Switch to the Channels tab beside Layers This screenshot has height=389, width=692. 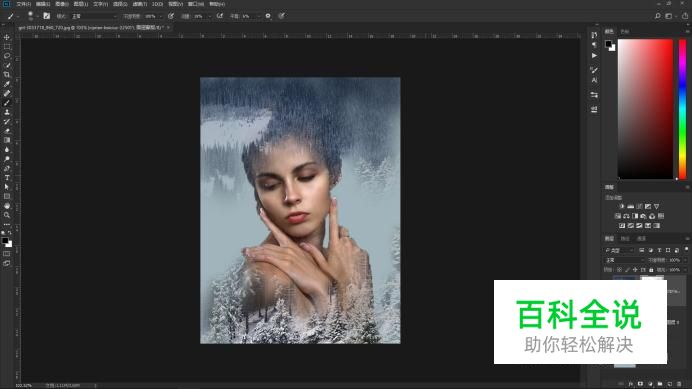625,239
